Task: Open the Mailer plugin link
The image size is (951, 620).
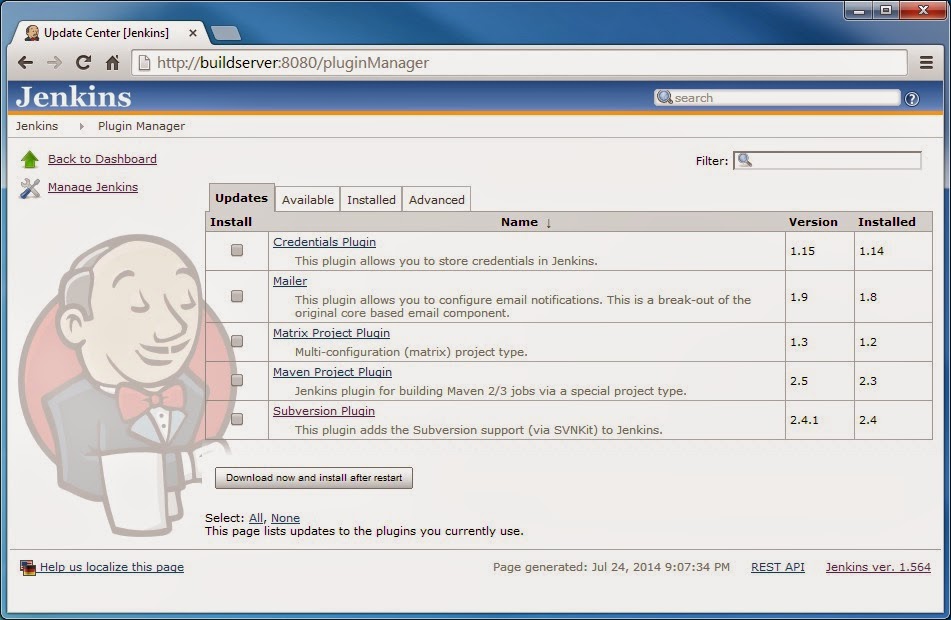Action: [290, 281]
